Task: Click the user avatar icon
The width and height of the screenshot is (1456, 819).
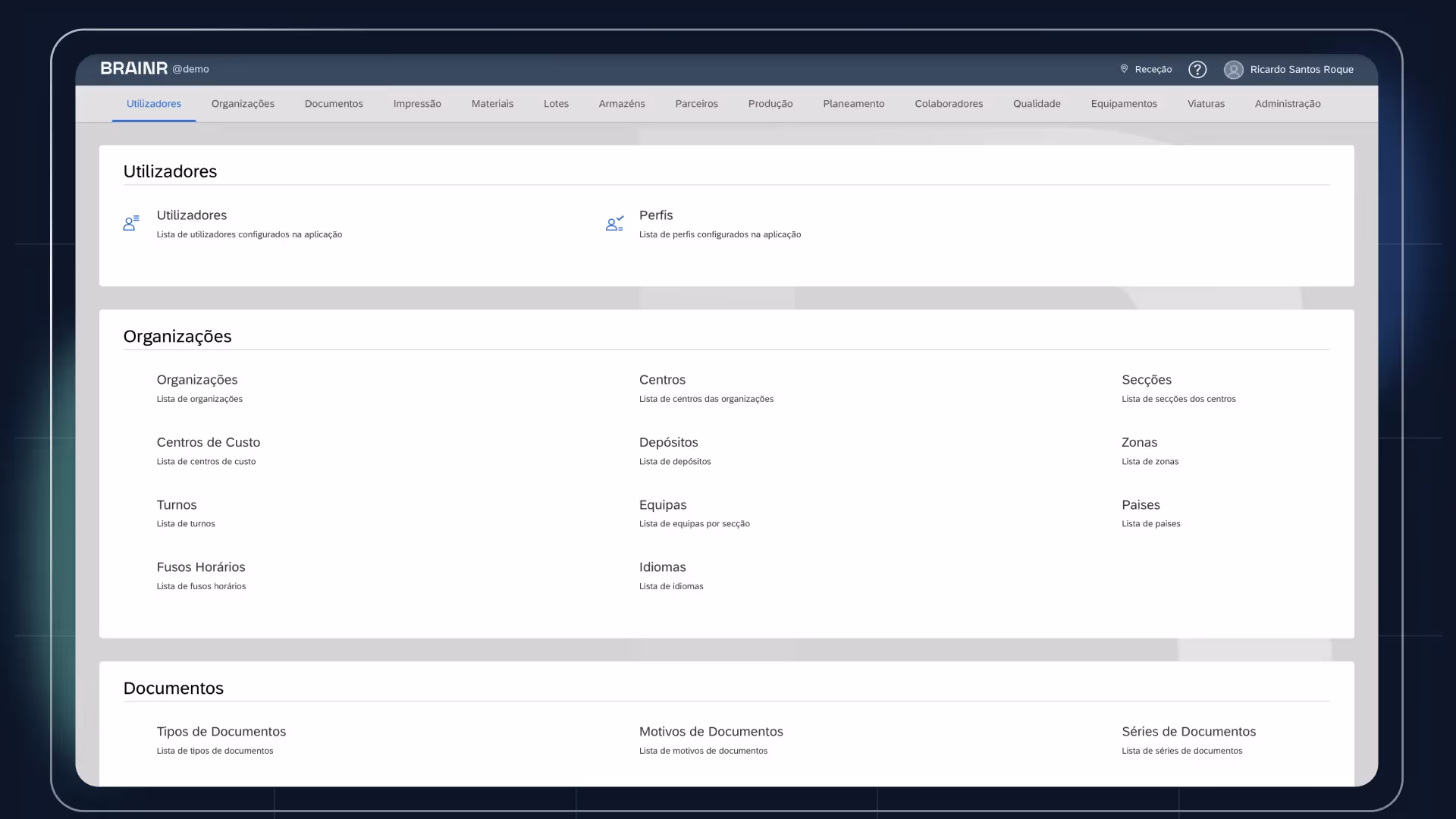Action: click(x=1233, y=70)
